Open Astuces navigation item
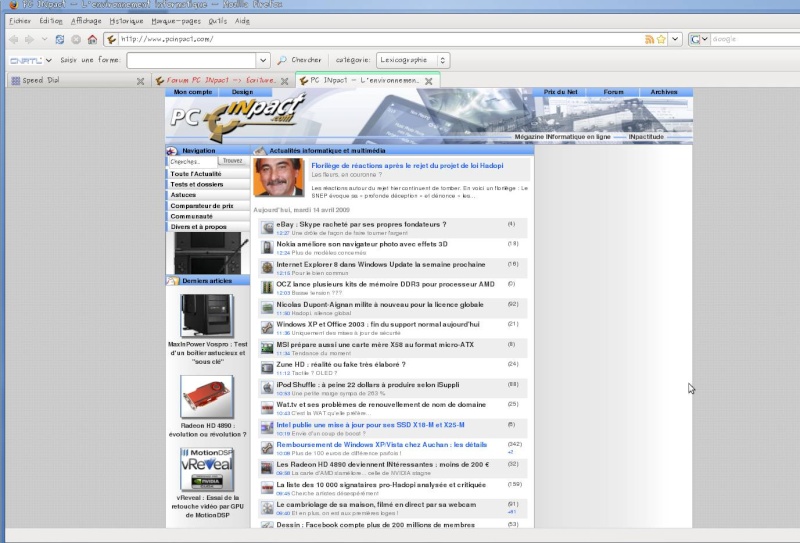800x543 pixels. (208, 195)
